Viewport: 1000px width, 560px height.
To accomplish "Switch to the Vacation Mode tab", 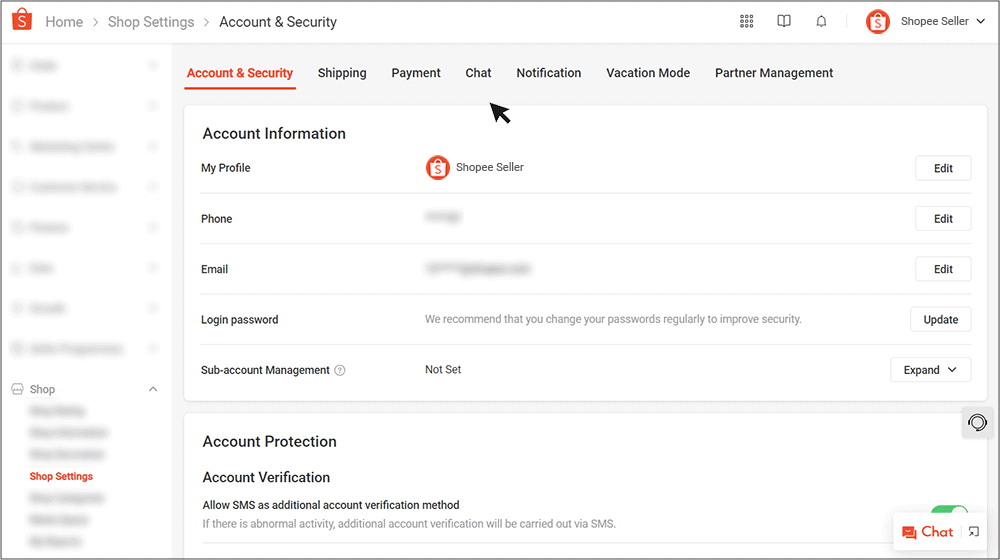I will pyautogui.click(x=648, y=73).
